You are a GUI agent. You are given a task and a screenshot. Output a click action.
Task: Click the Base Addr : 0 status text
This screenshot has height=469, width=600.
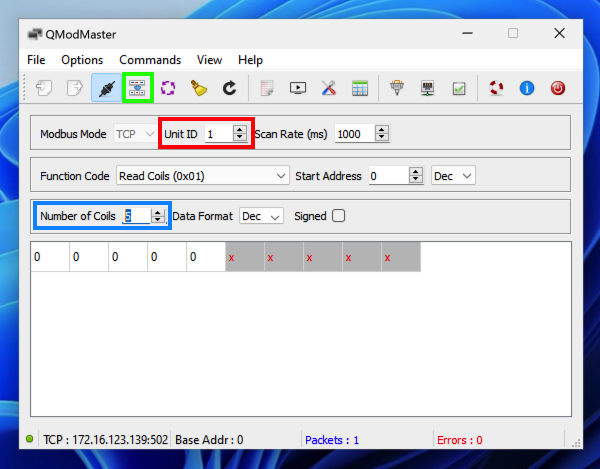point(209,440)
